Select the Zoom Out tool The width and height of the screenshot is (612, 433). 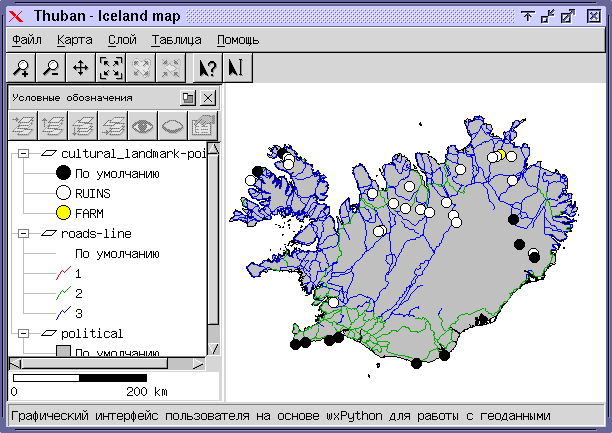51,68
